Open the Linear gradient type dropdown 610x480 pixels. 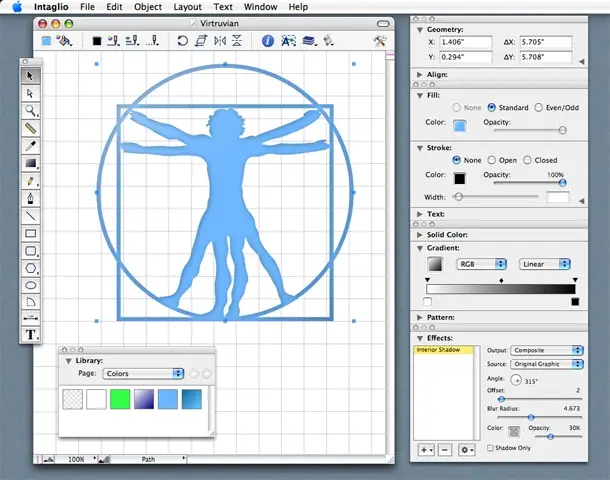pyautogui.click(x=546, y=264)
